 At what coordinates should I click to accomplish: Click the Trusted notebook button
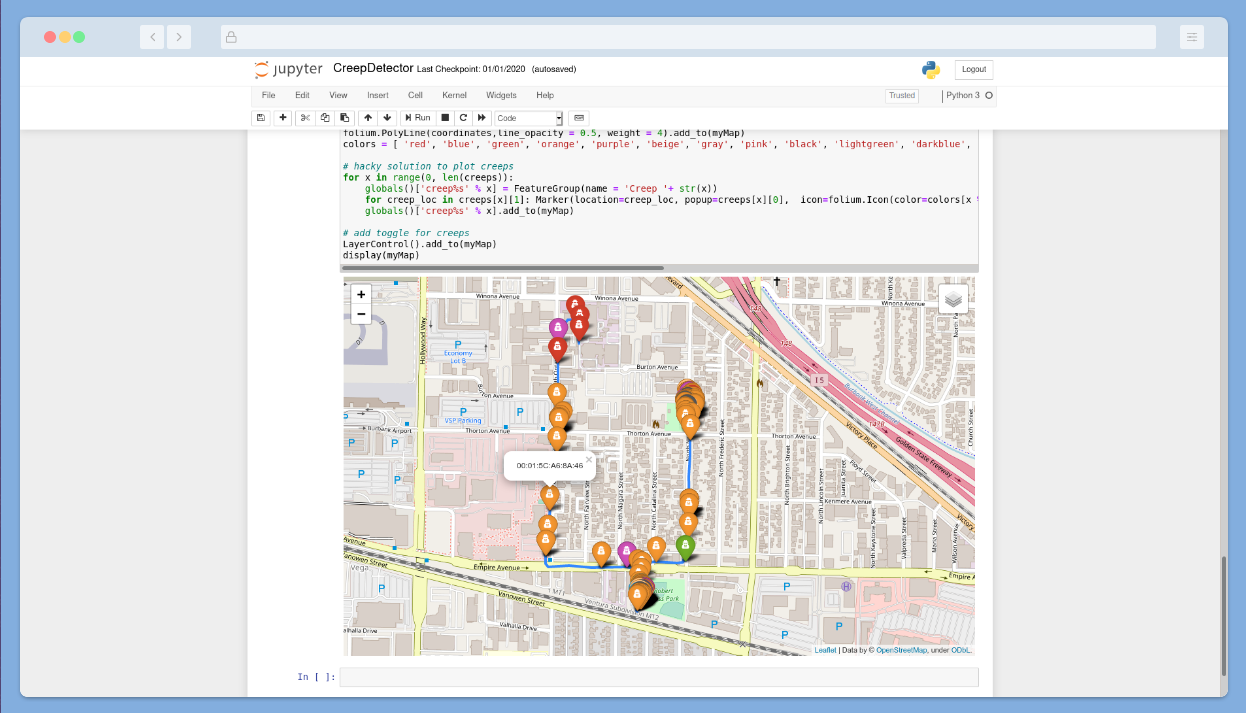[x=901, y=95]
